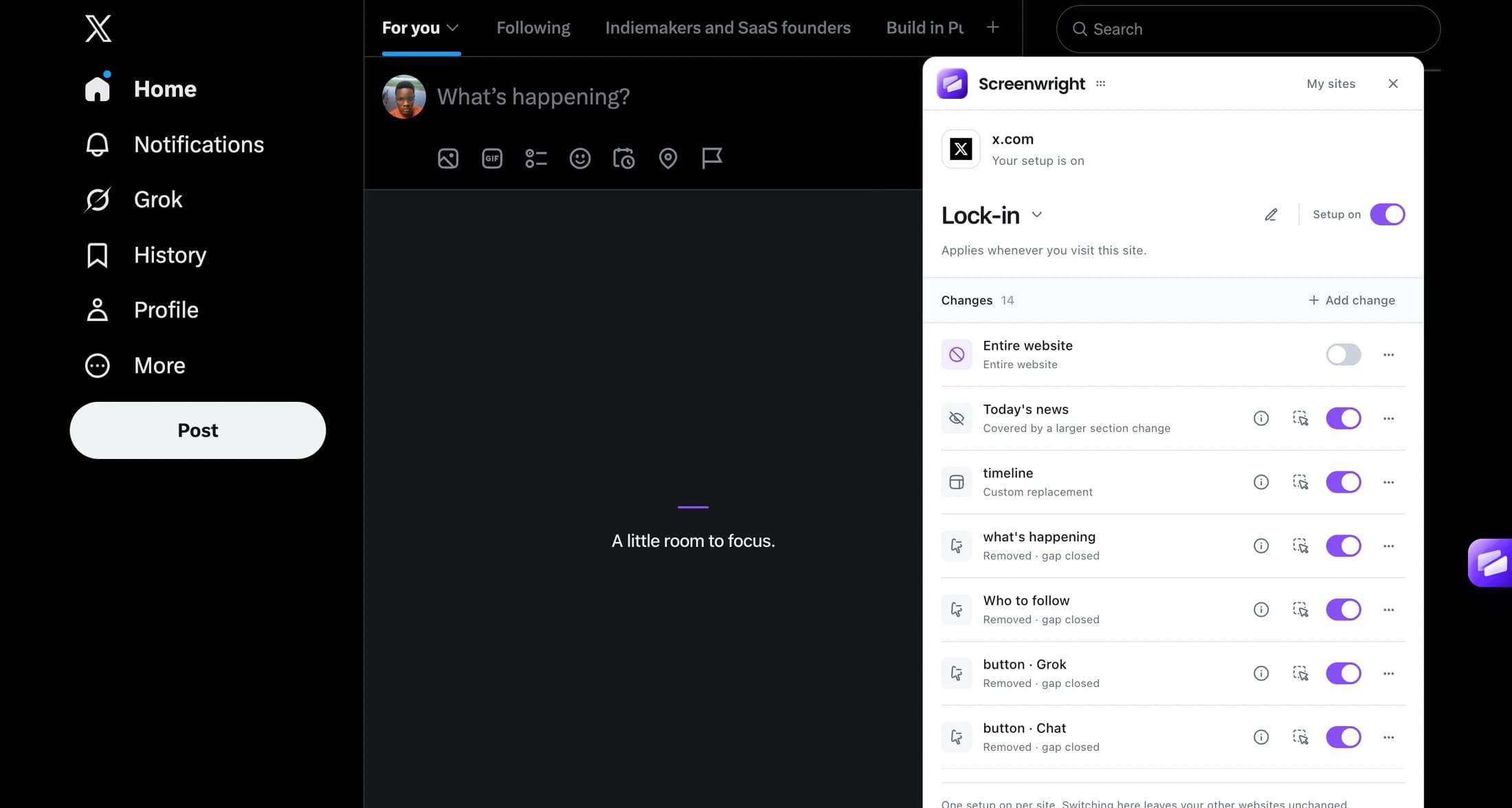The image size is (1512, 808).
Task: Edit the Lock-in setup with pencil icon
Action: [x=1271, y=215]
